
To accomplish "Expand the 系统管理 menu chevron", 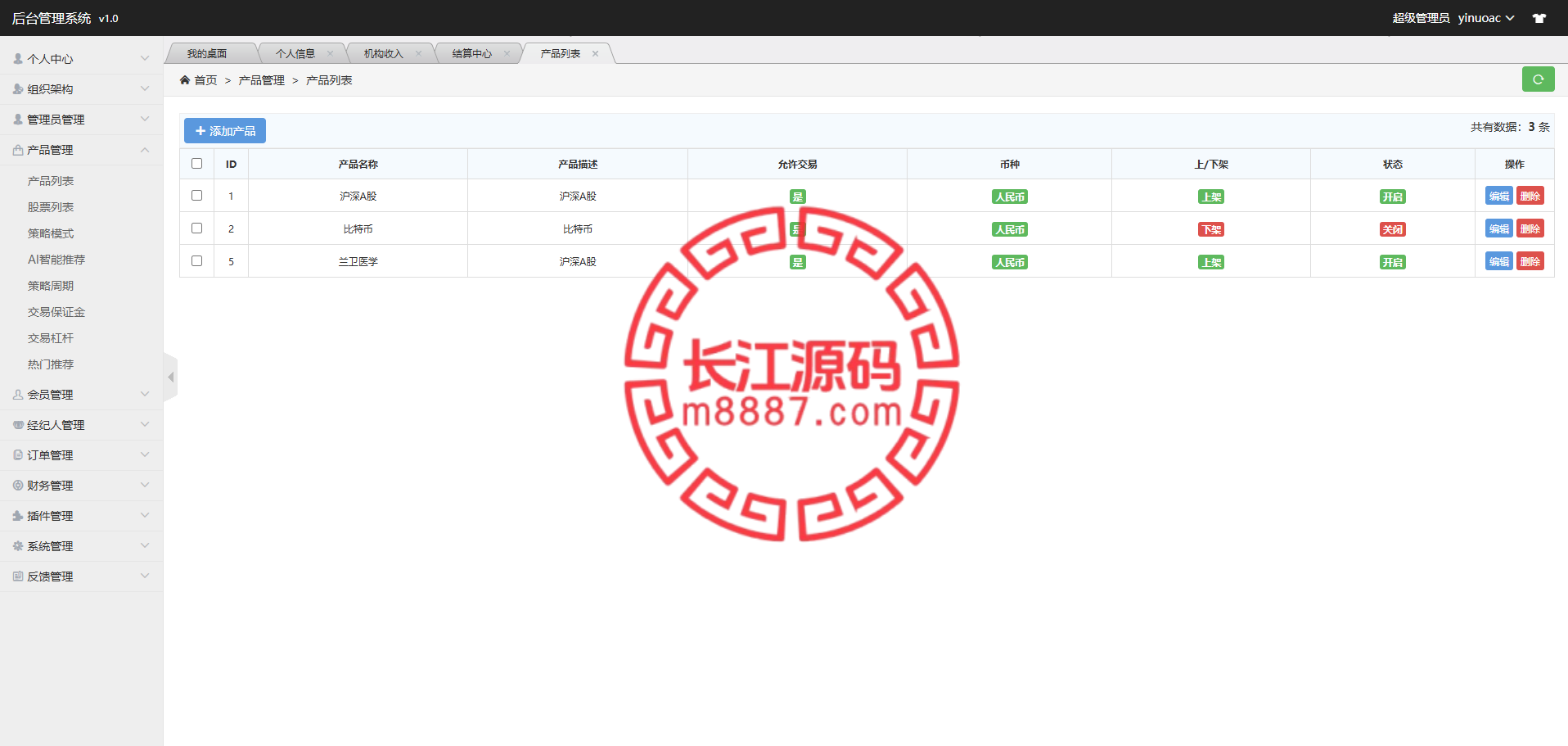I will pos(145,545).
